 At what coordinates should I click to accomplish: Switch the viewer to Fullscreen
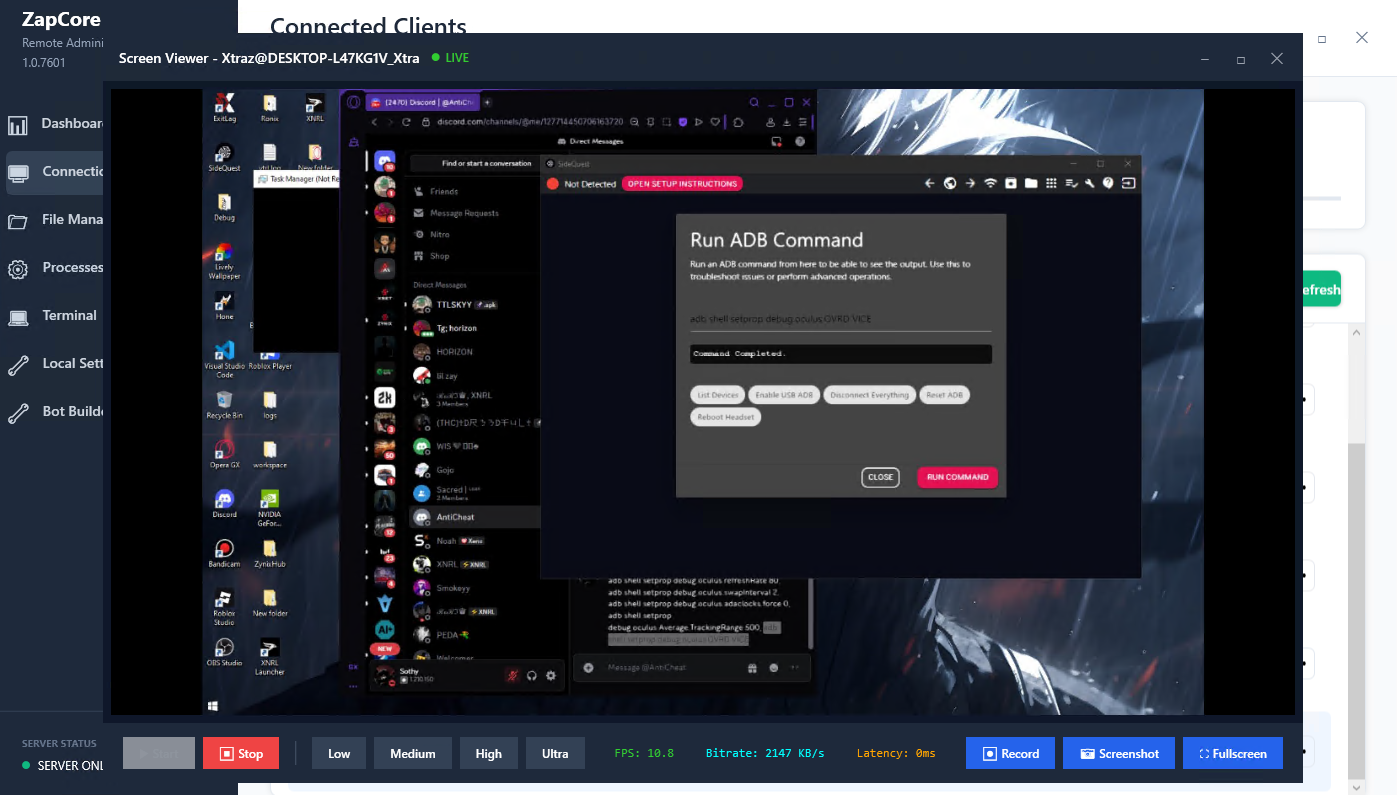click(x=1232, y=754)
